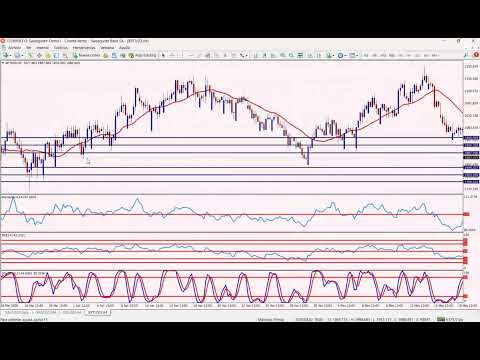Select the M15 timeframe button
The image size is (480, 360).
click(383, 55)
